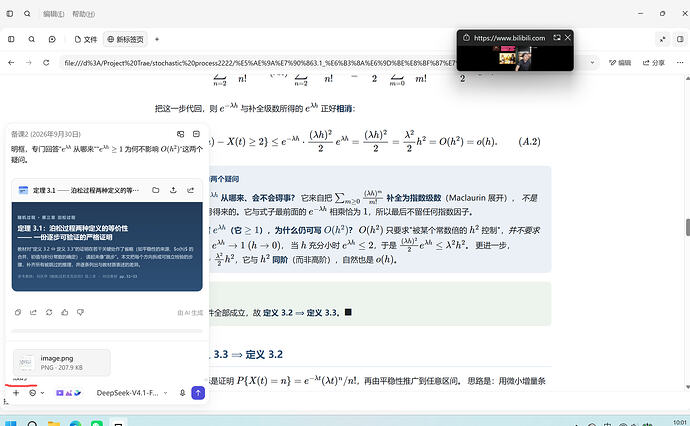This screenshot has height=426, width=690.
Task: Add attachment with plus button in chat input
Action: point(16,393)
